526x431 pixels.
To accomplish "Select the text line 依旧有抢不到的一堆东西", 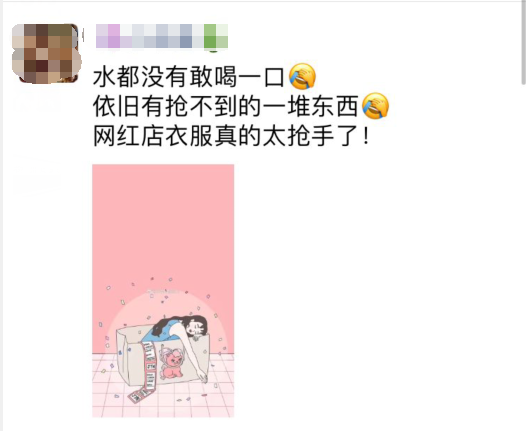I will (x=225, y=106).
